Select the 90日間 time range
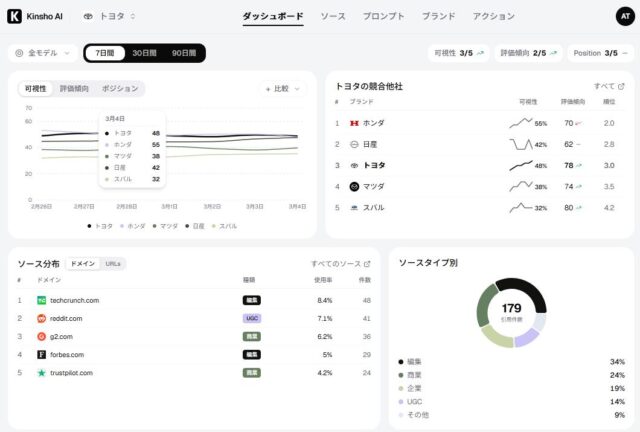 coord(184,53)
